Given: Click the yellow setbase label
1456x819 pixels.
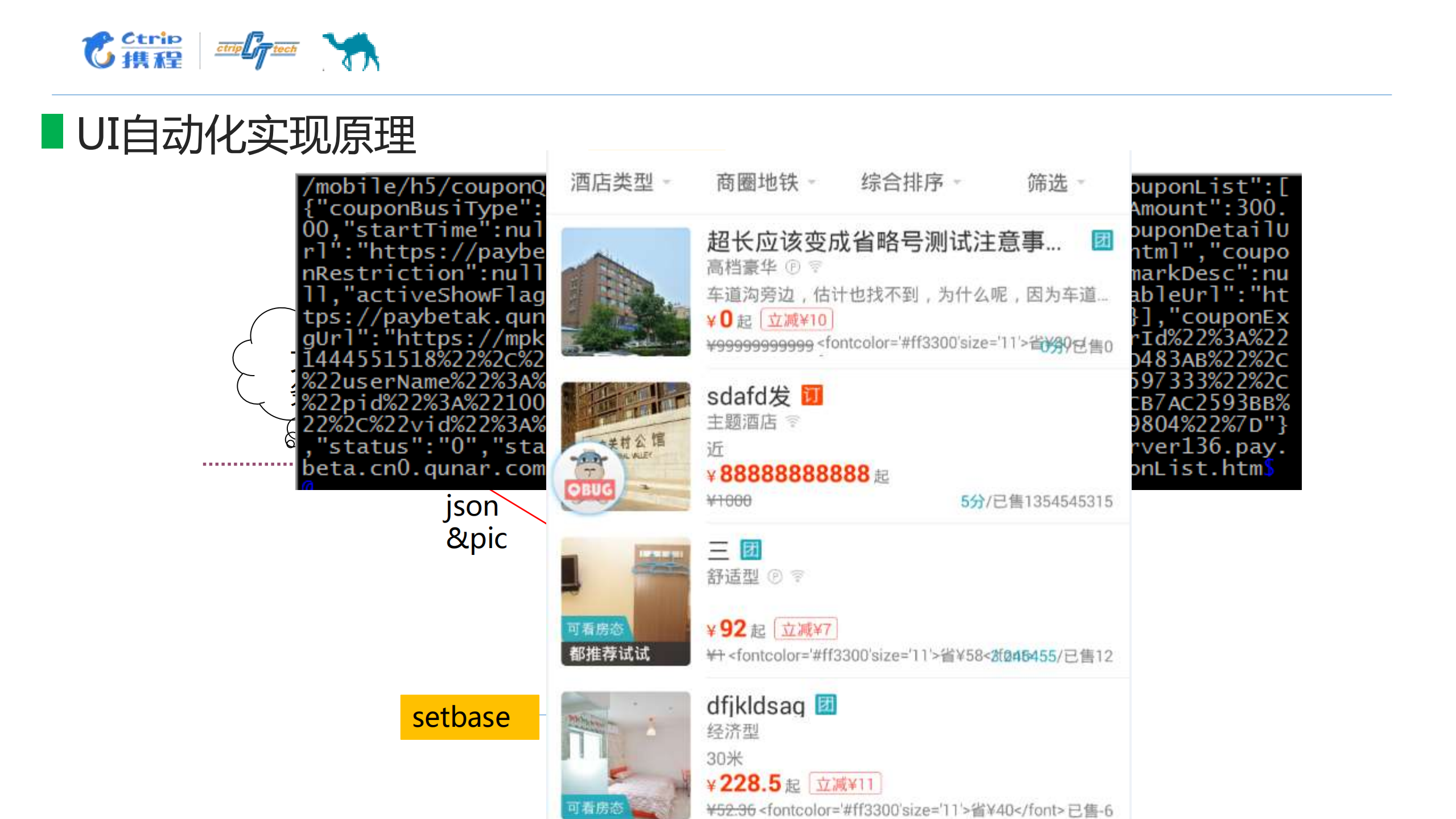Looking at the screenshot, I should (x=469, y=717).
